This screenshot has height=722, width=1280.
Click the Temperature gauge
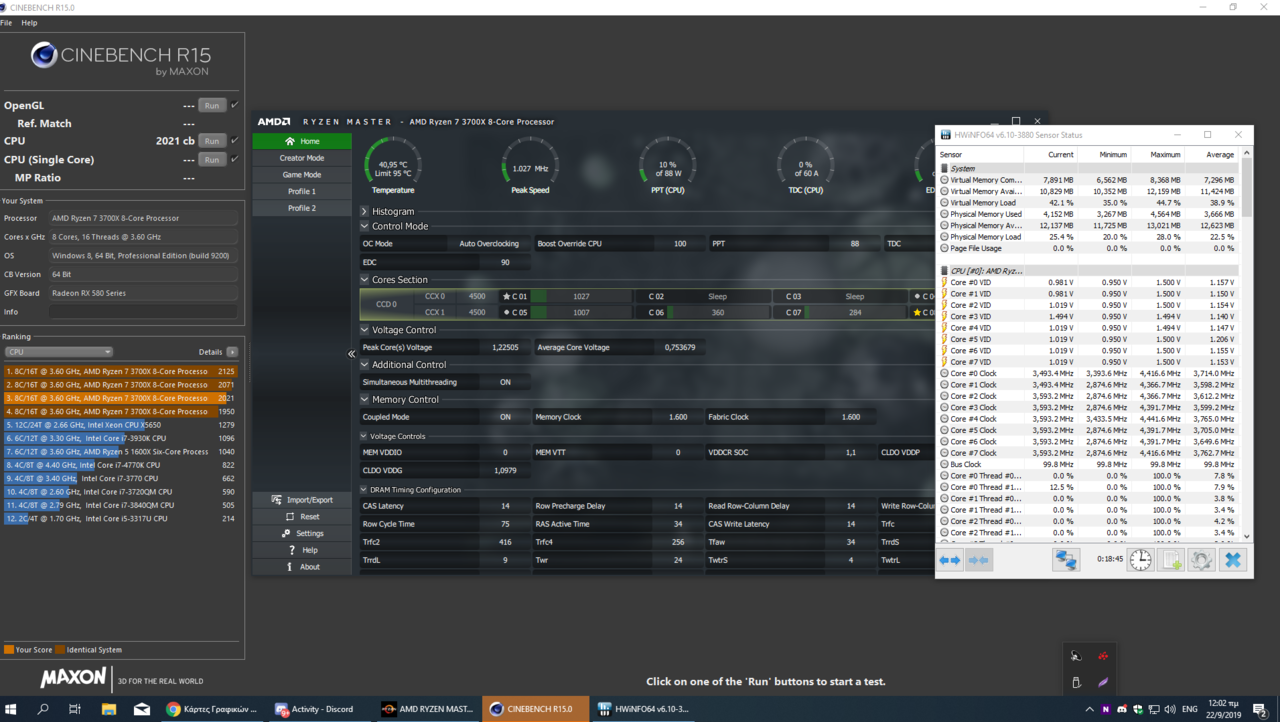pyautogui.click(x=393, y=165)
